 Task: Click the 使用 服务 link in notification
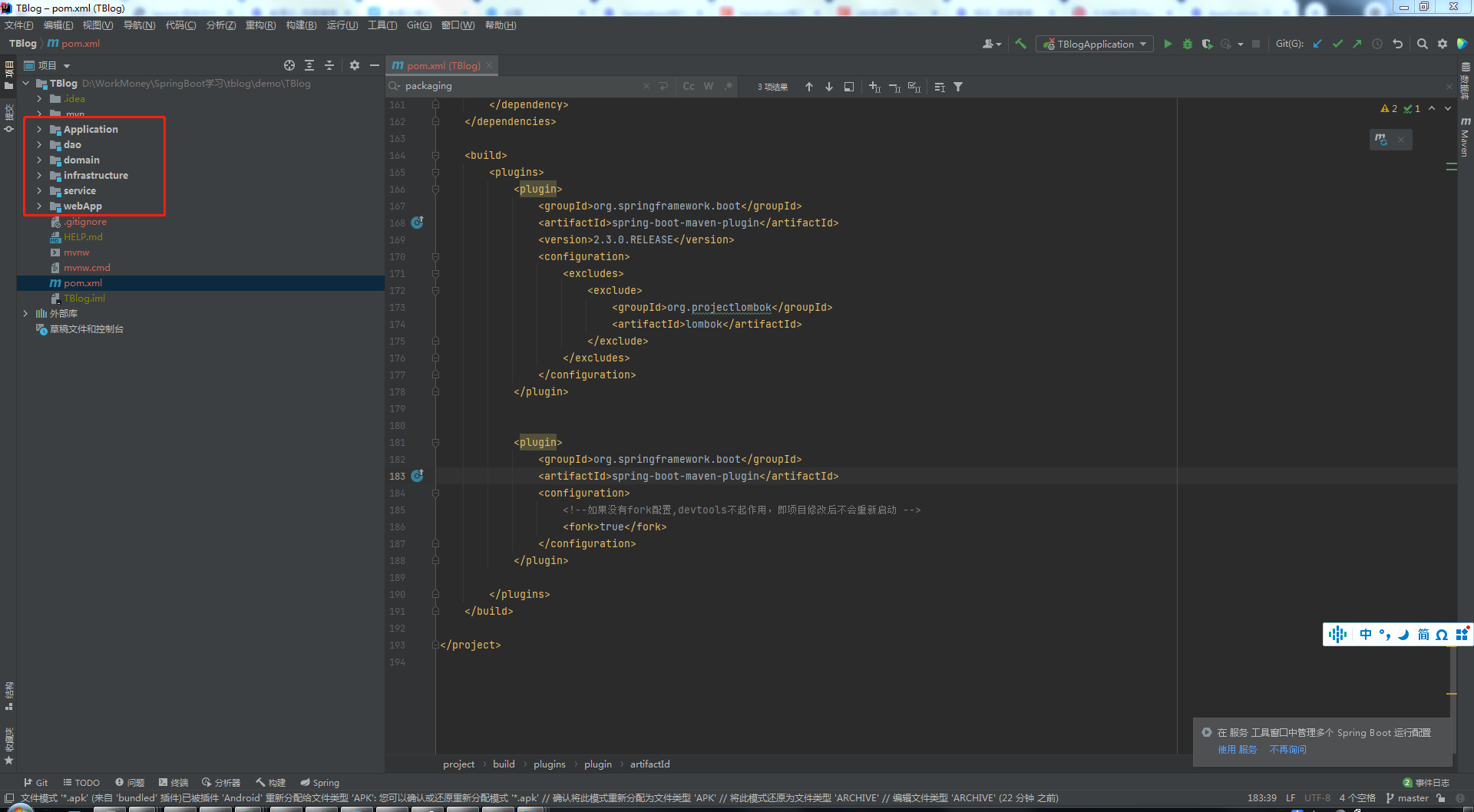click(1237, 750)
